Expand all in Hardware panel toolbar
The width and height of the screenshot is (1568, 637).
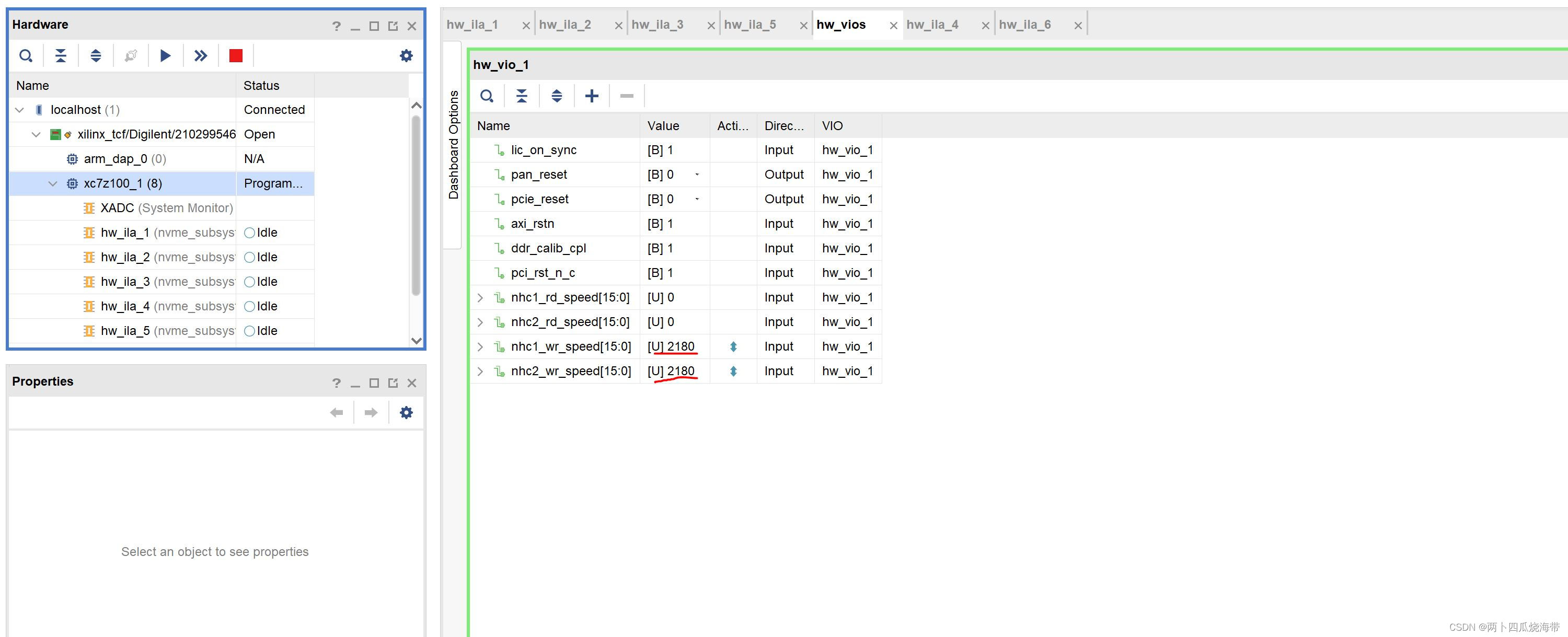[x=96, y=56]
